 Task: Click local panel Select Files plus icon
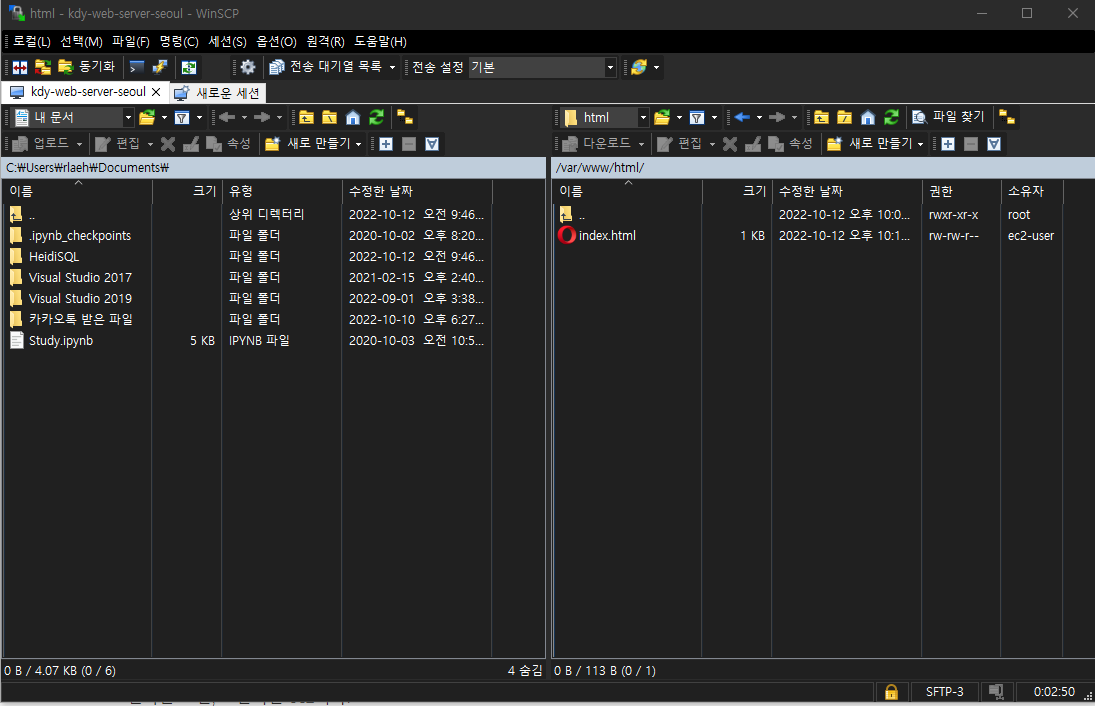(386, 144)
